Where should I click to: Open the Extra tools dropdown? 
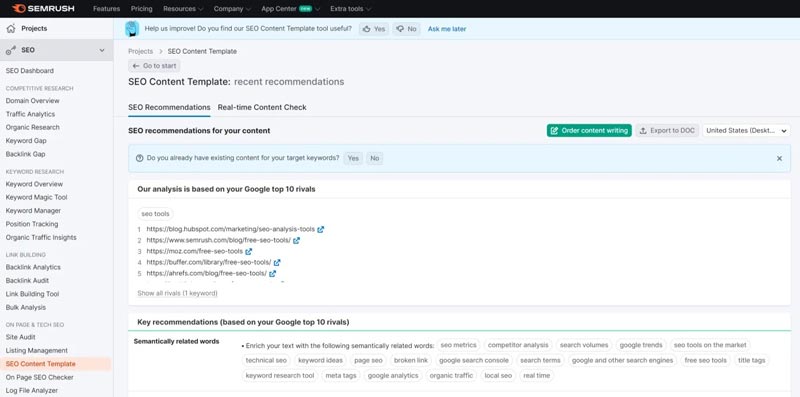(351, 9)
